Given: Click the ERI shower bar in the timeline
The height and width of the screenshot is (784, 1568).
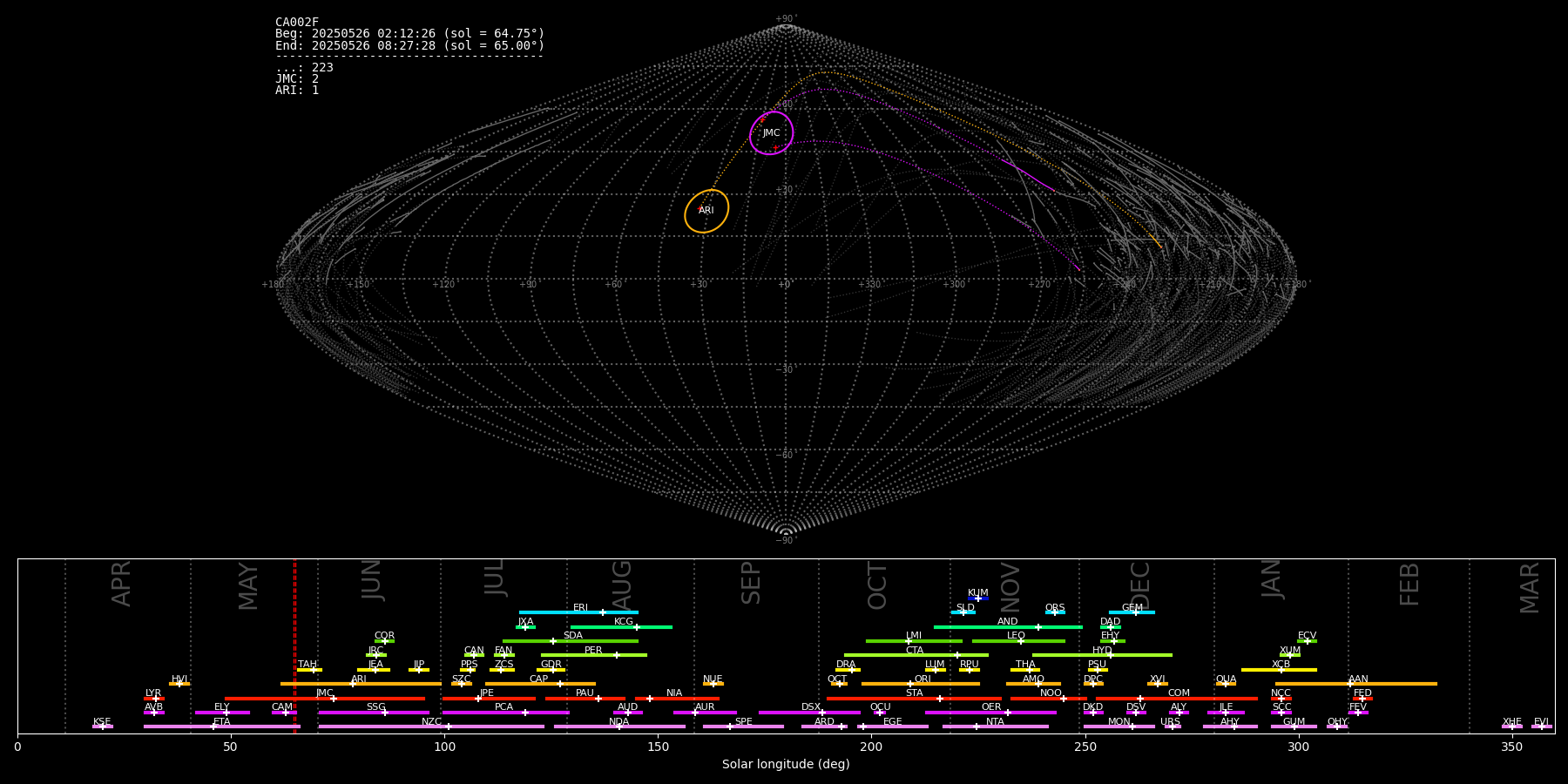Looking at the screenshot, I should [578, 612].
